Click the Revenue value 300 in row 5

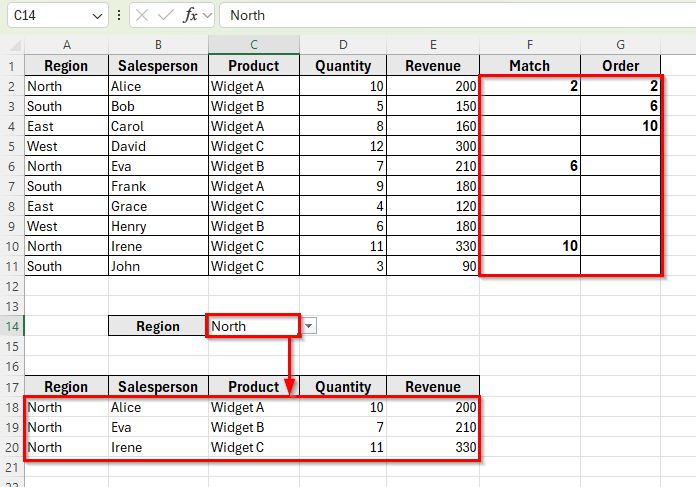click(x=433, y=146)
